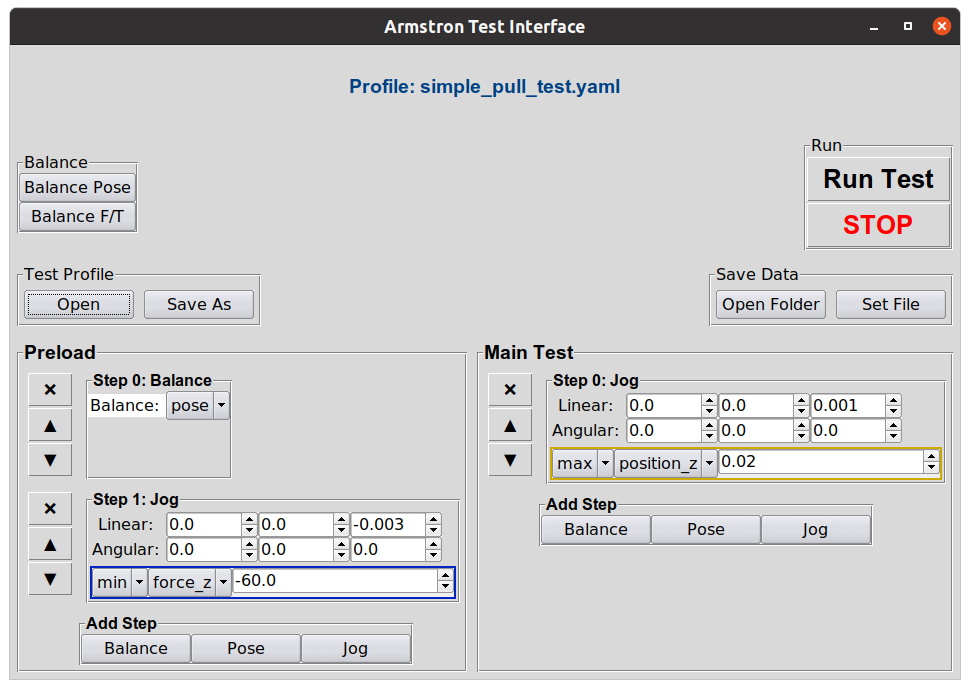The image size is (970, 689).
Task: Increment the -60.0 force value stepper
Action: [445, 576]
